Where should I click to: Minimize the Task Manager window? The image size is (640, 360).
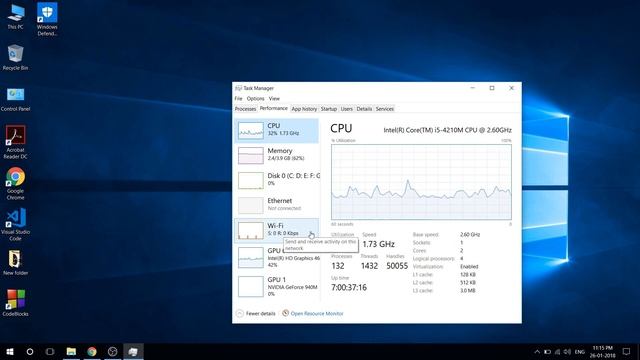coord(473,88)
